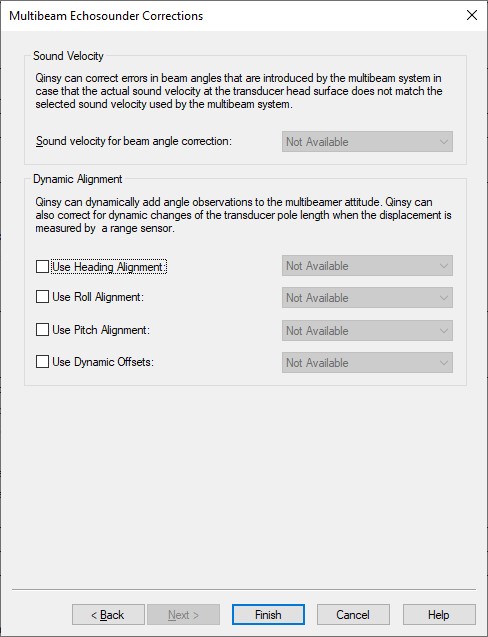
Task: Expand the Pitch Alignment source dropdown
Action: point(367,331)
